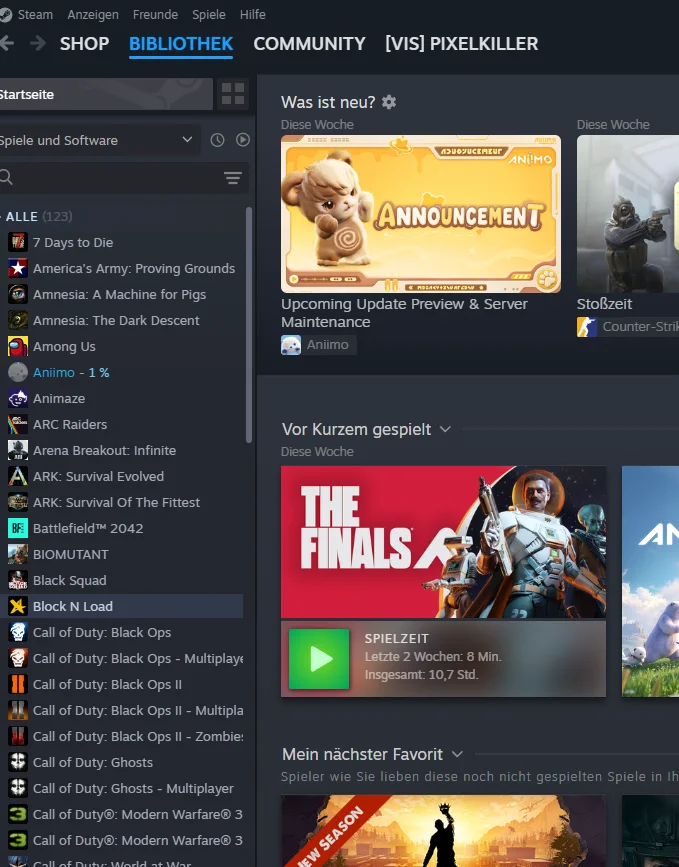Switch library to grid collections view
Screen dimensions: 679x867
233,94
